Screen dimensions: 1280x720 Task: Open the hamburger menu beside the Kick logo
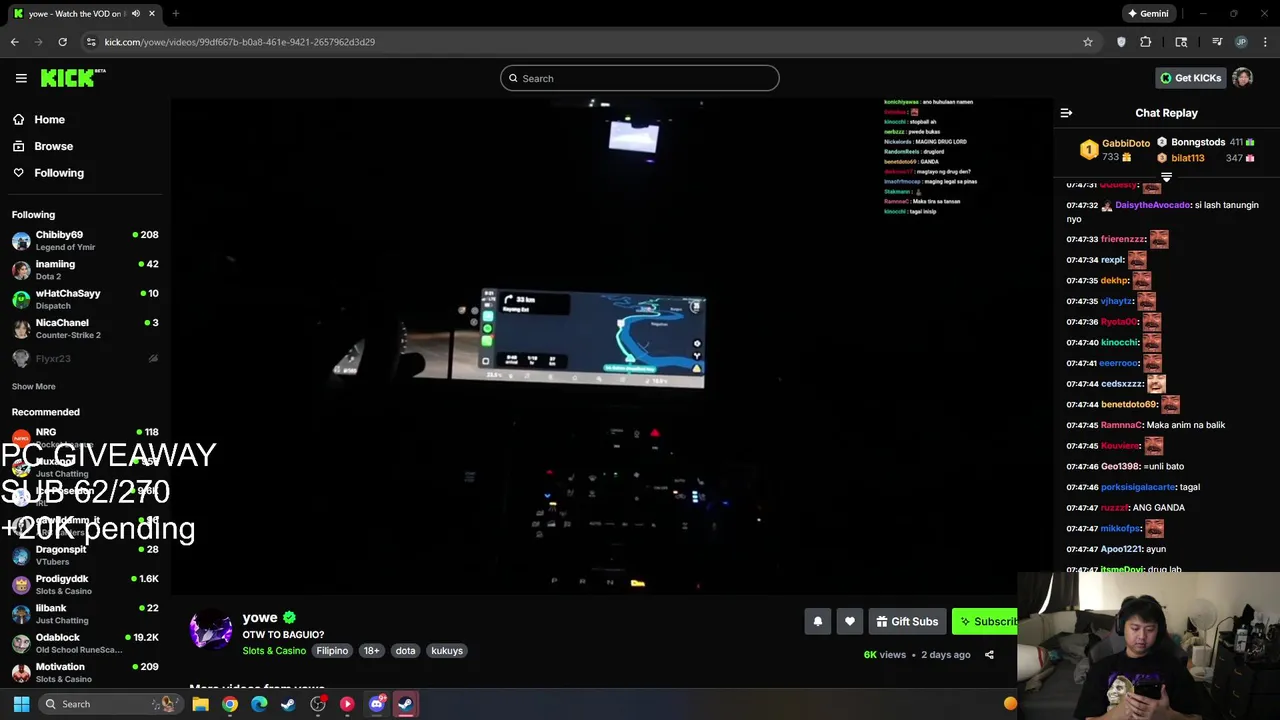click(x=21, y=78)
